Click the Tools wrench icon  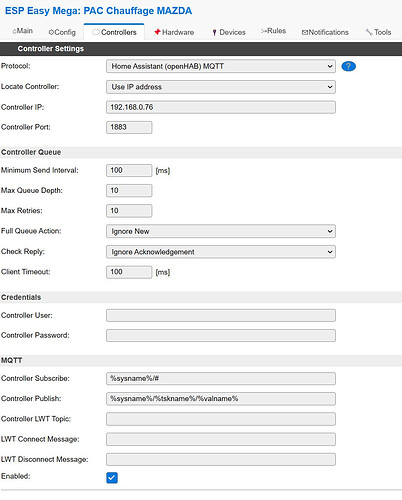pyautogui.click(x=369, y=32)
